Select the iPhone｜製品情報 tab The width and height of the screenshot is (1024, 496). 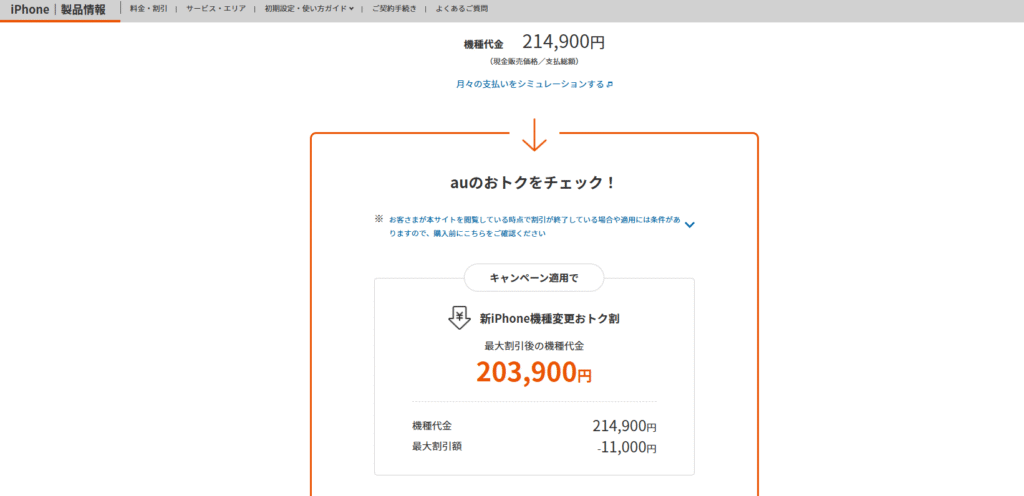(58, 10)
